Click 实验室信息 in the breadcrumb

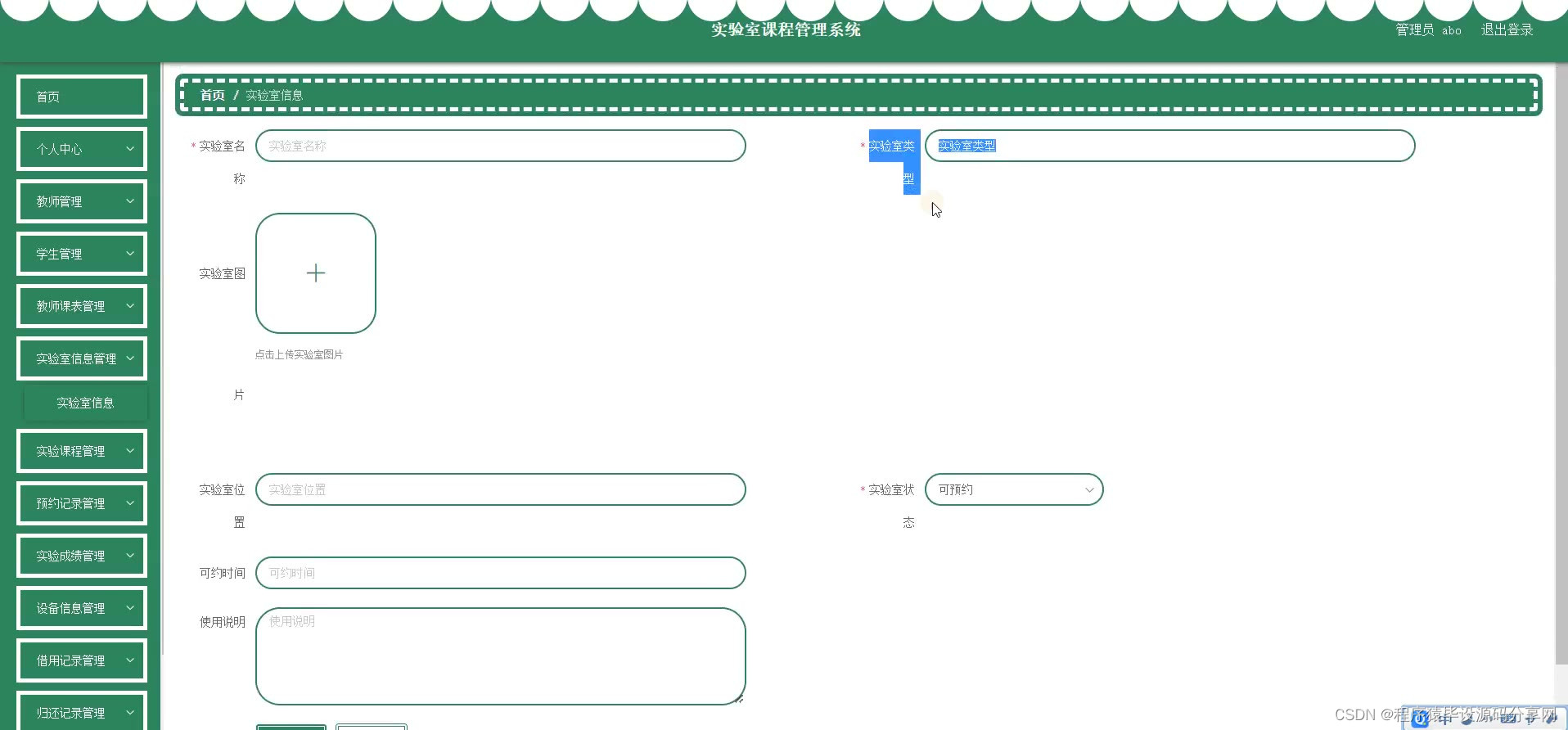tap(274, 95)
